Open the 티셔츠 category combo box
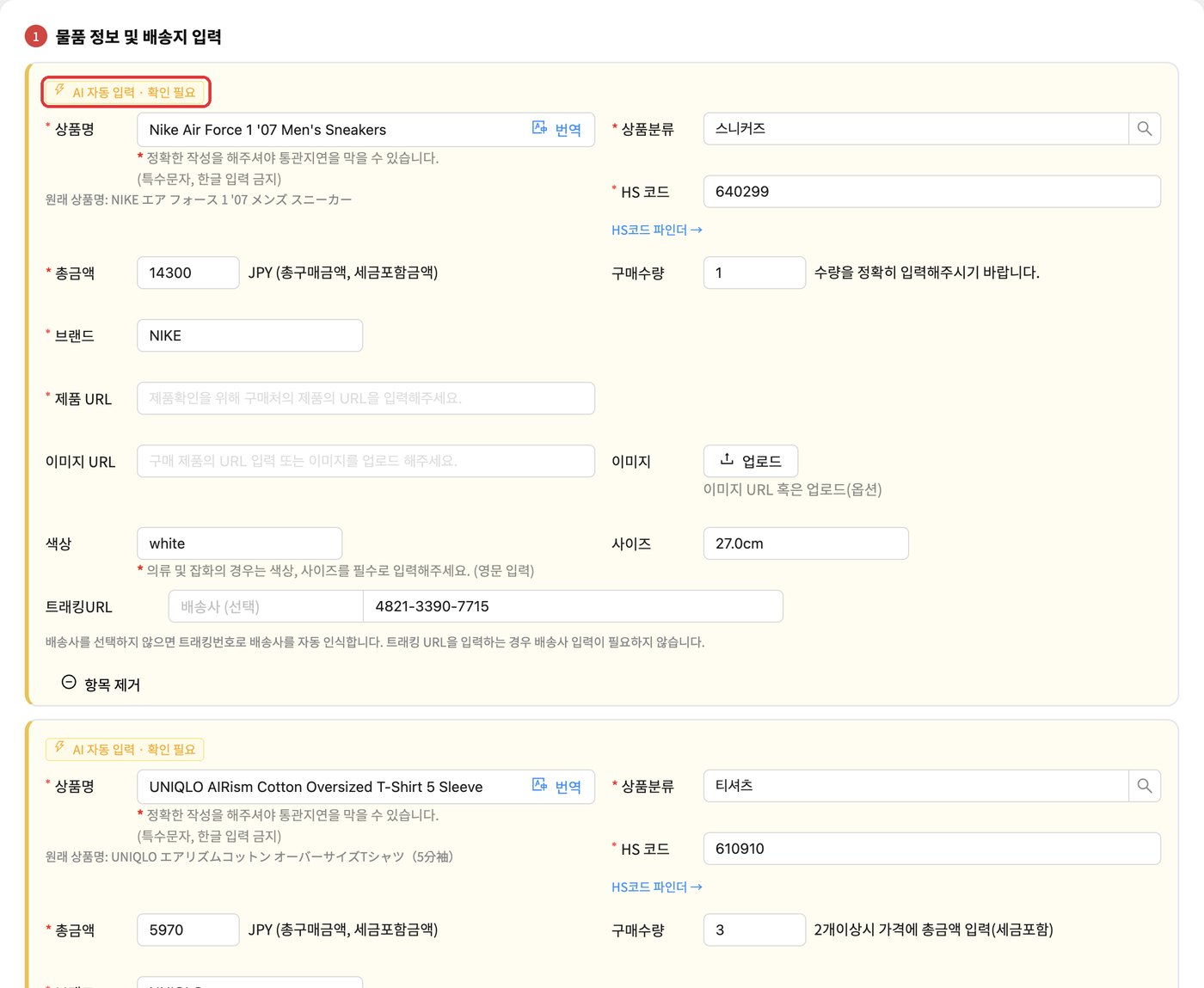This screenshot has height=988, width=1204. 916,786
